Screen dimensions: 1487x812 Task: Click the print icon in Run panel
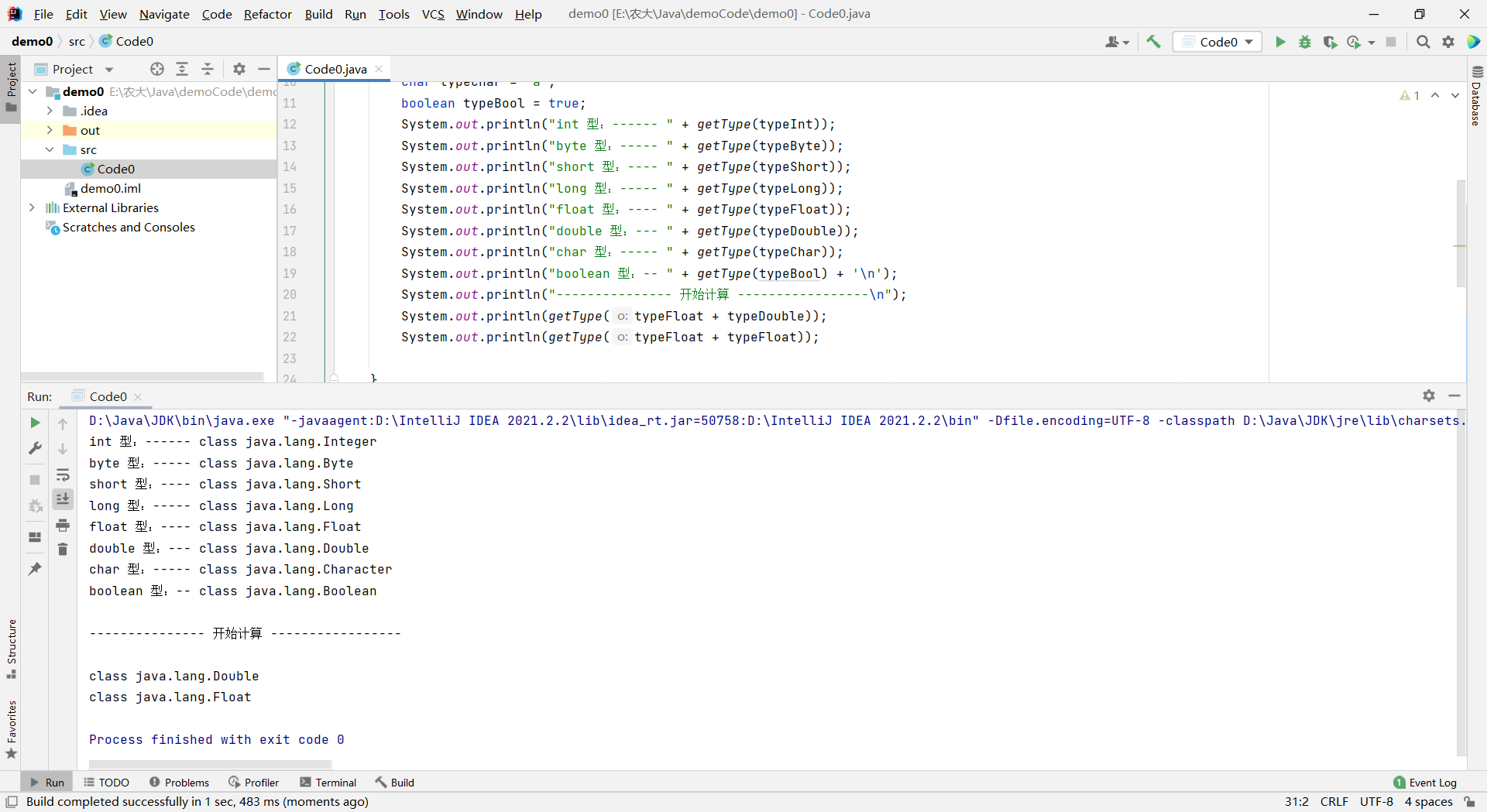coord(63,526)
